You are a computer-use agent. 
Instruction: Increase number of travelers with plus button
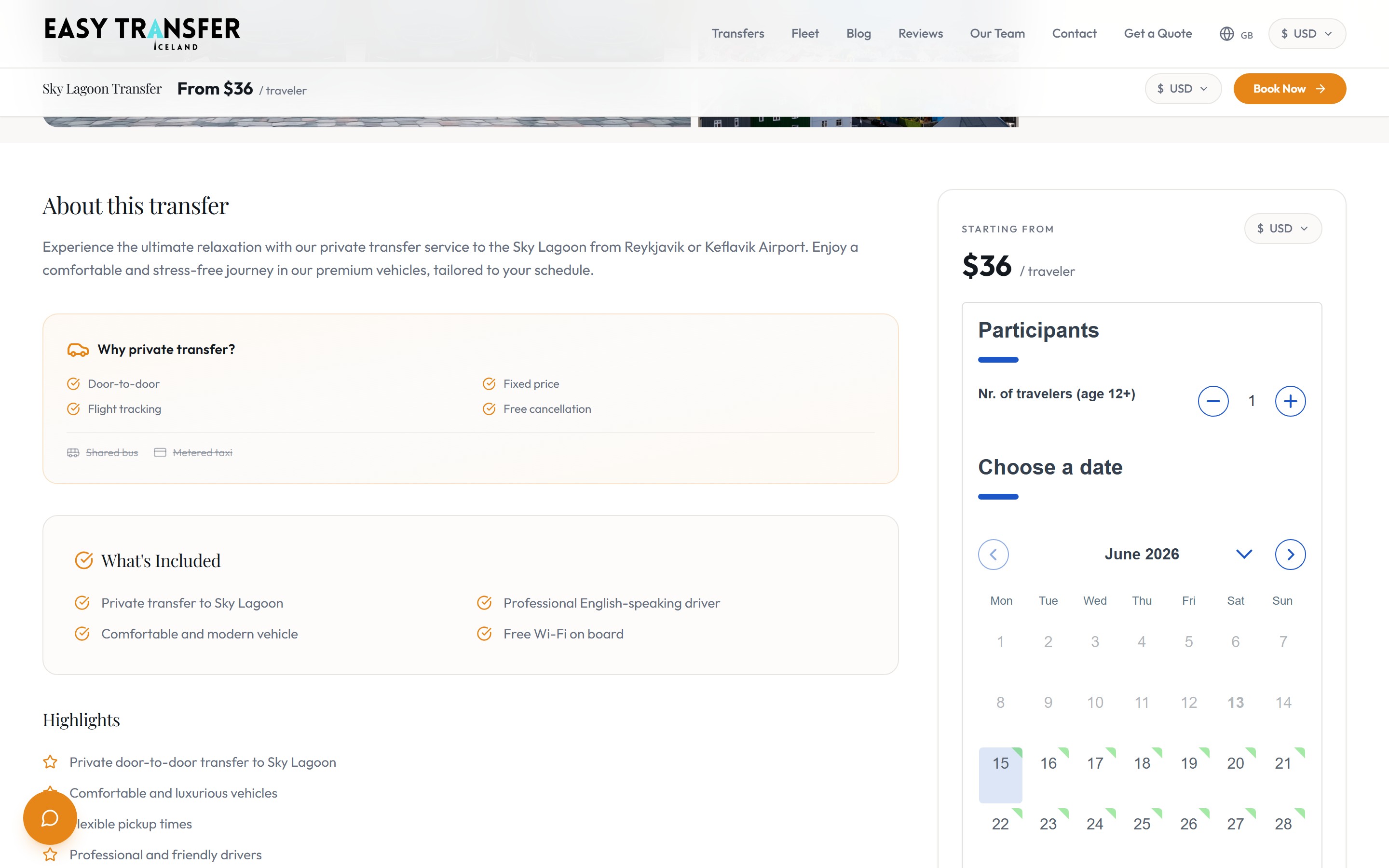point(1290,401)
